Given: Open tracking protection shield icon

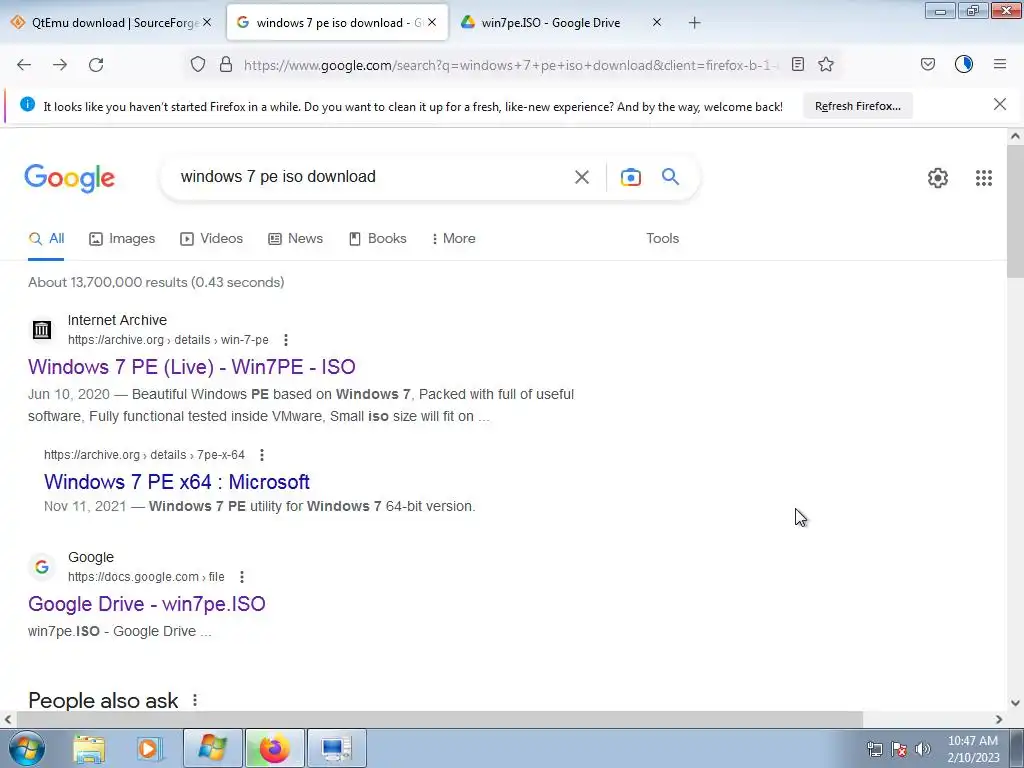Looking at the screenshot, I should [198, 64].
